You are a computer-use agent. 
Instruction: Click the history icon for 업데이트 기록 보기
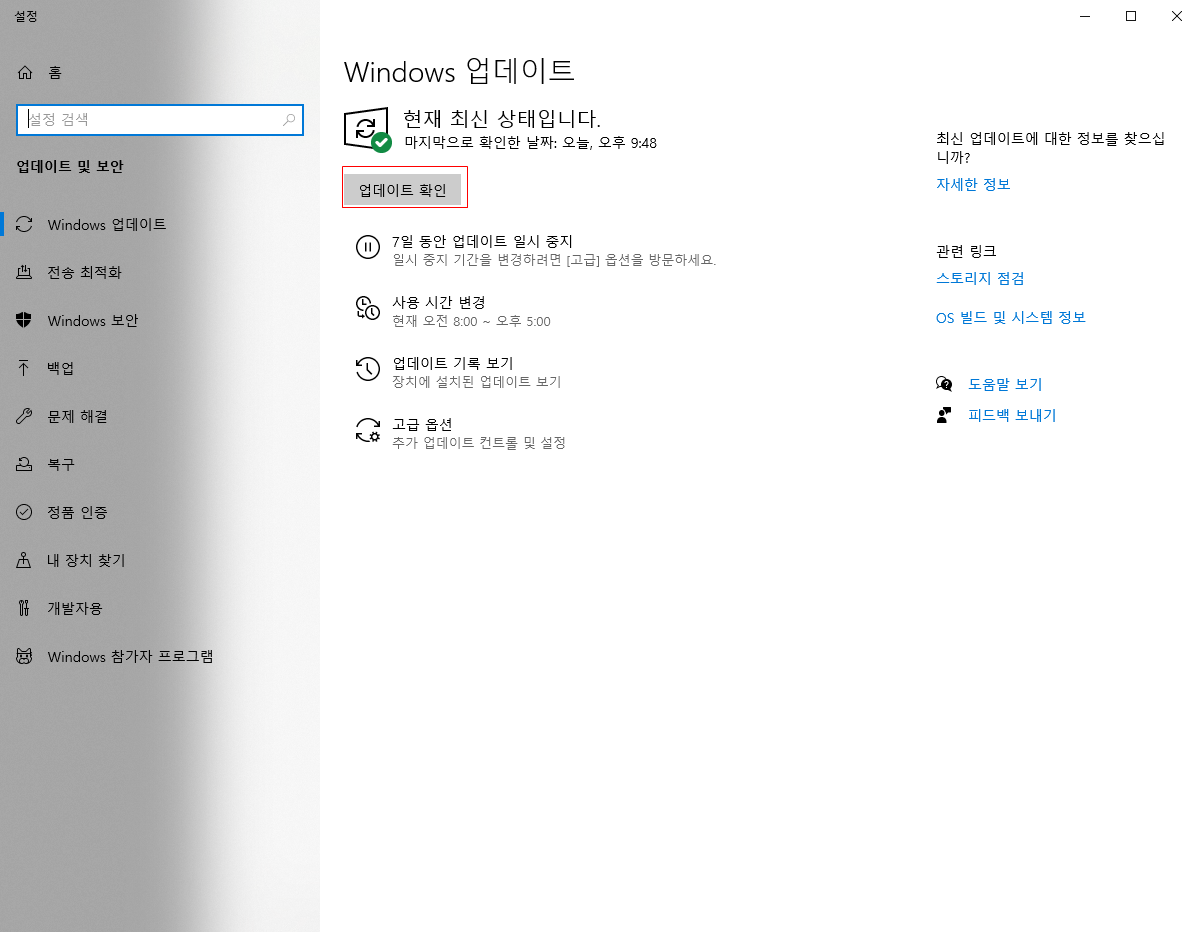click(367, 369)
